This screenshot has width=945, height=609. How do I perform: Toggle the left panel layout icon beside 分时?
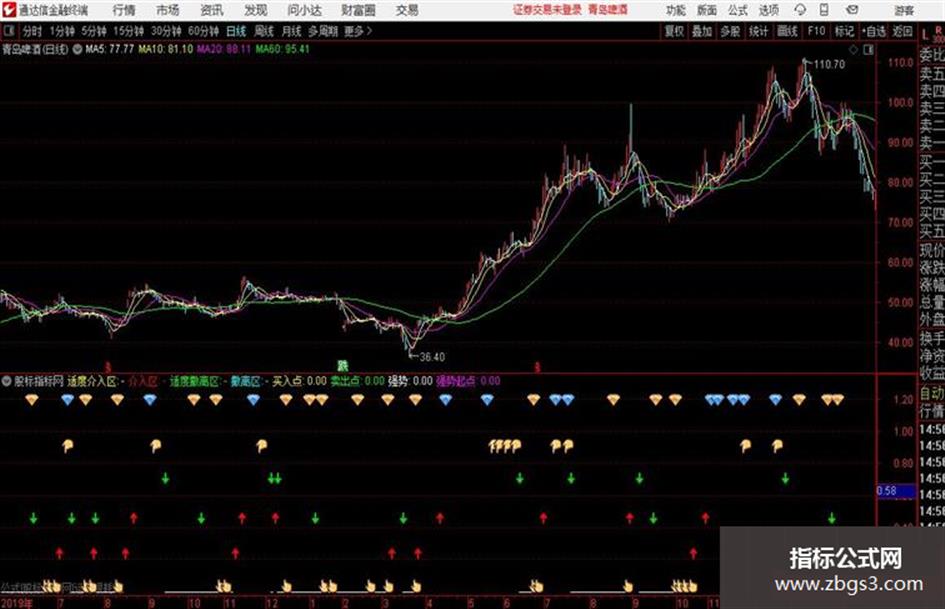(9, 30)
